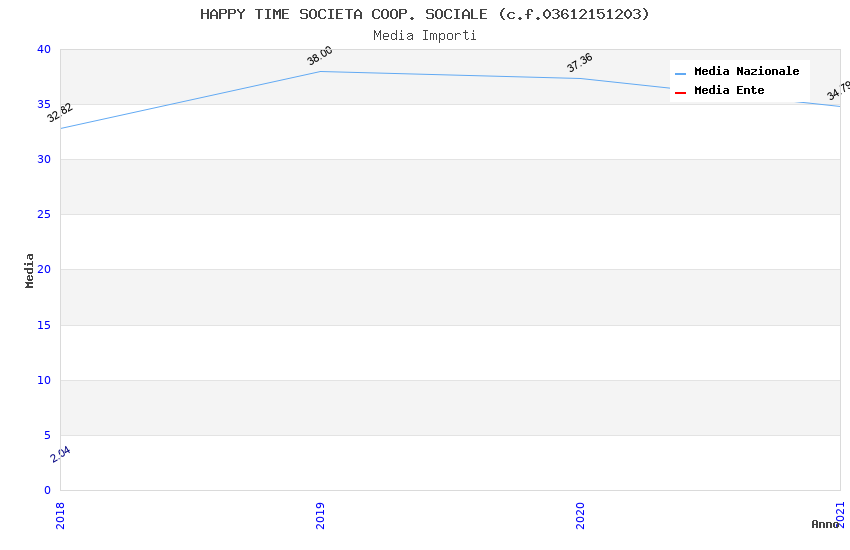Select the Media Ente legend label
The height and width of the screenshot is (550, 850).
click(x=729, y=90)
